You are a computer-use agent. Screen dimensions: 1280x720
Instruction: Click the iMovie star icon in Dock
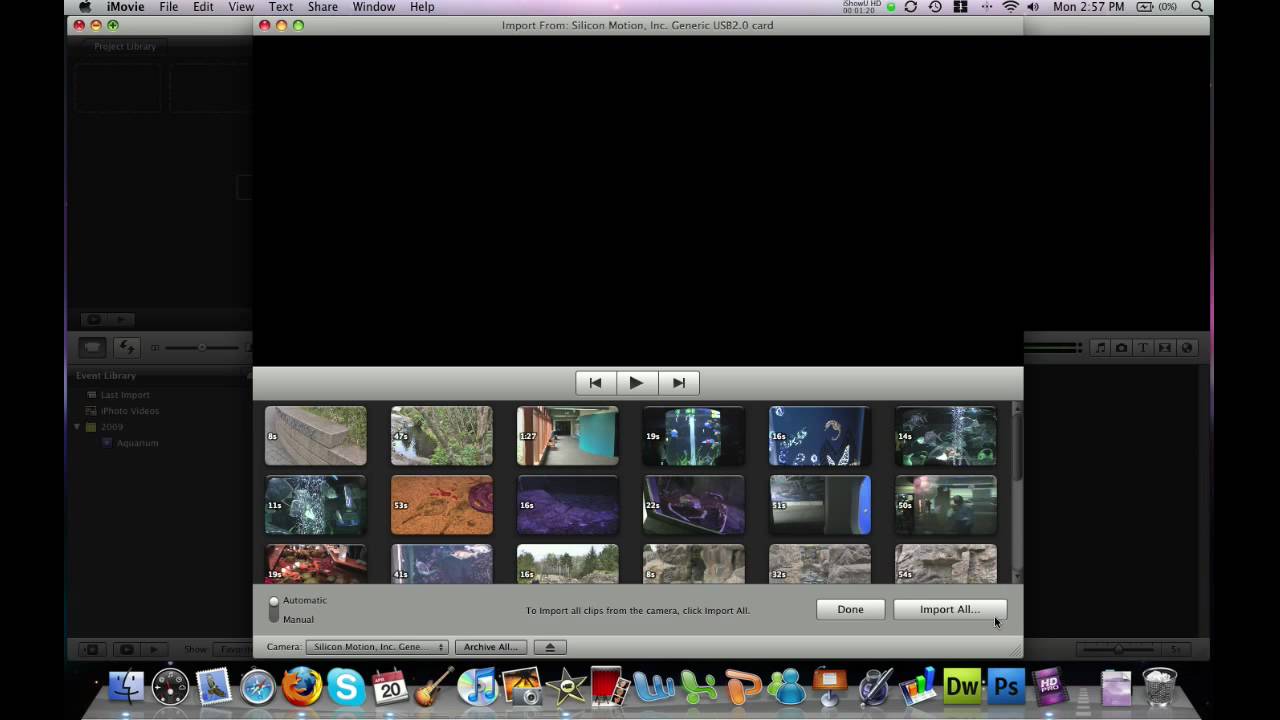coord(566,687)
